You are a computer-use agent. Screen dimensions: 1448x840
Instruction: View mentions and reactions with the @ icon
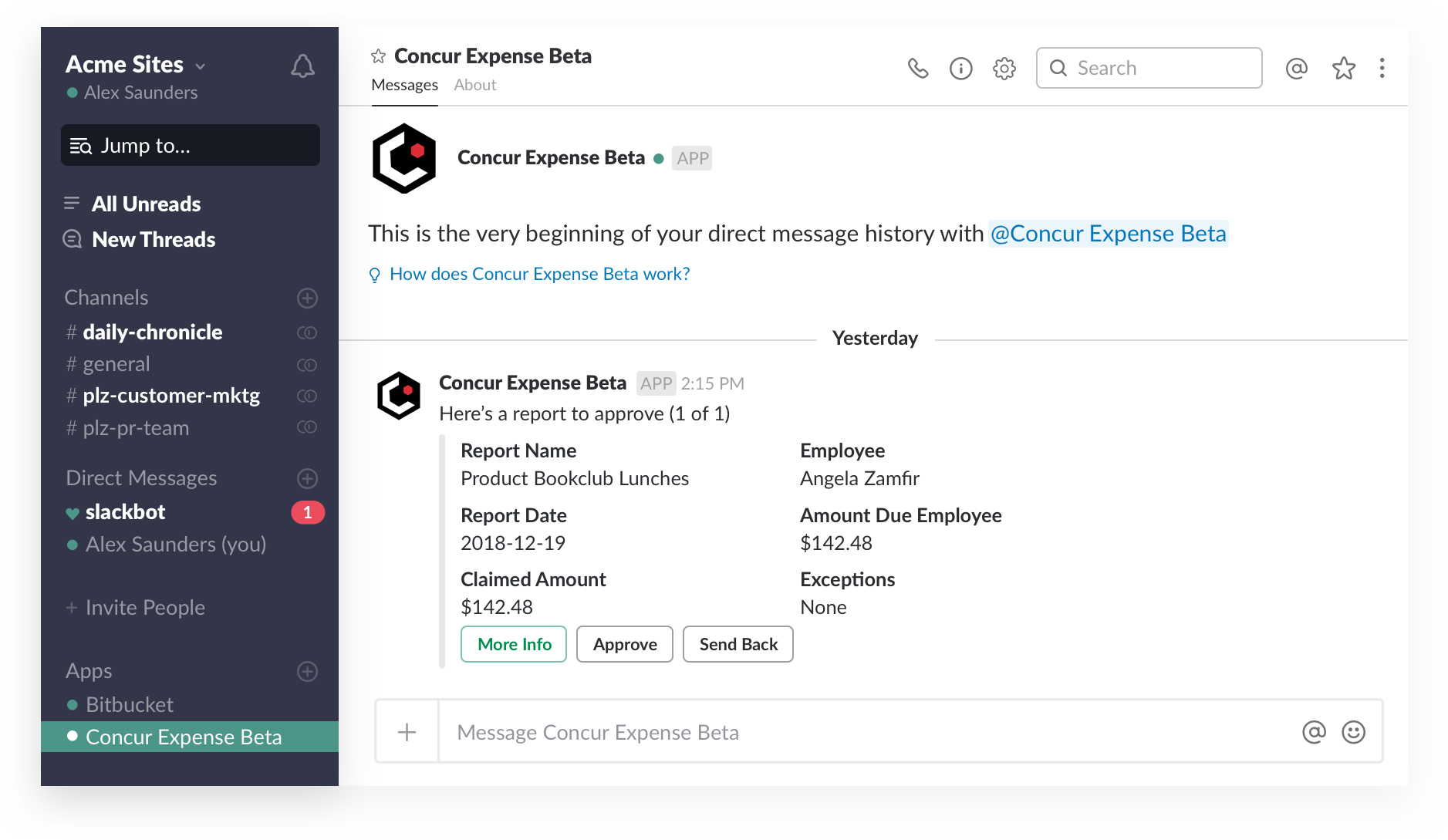pos(1296,68)
